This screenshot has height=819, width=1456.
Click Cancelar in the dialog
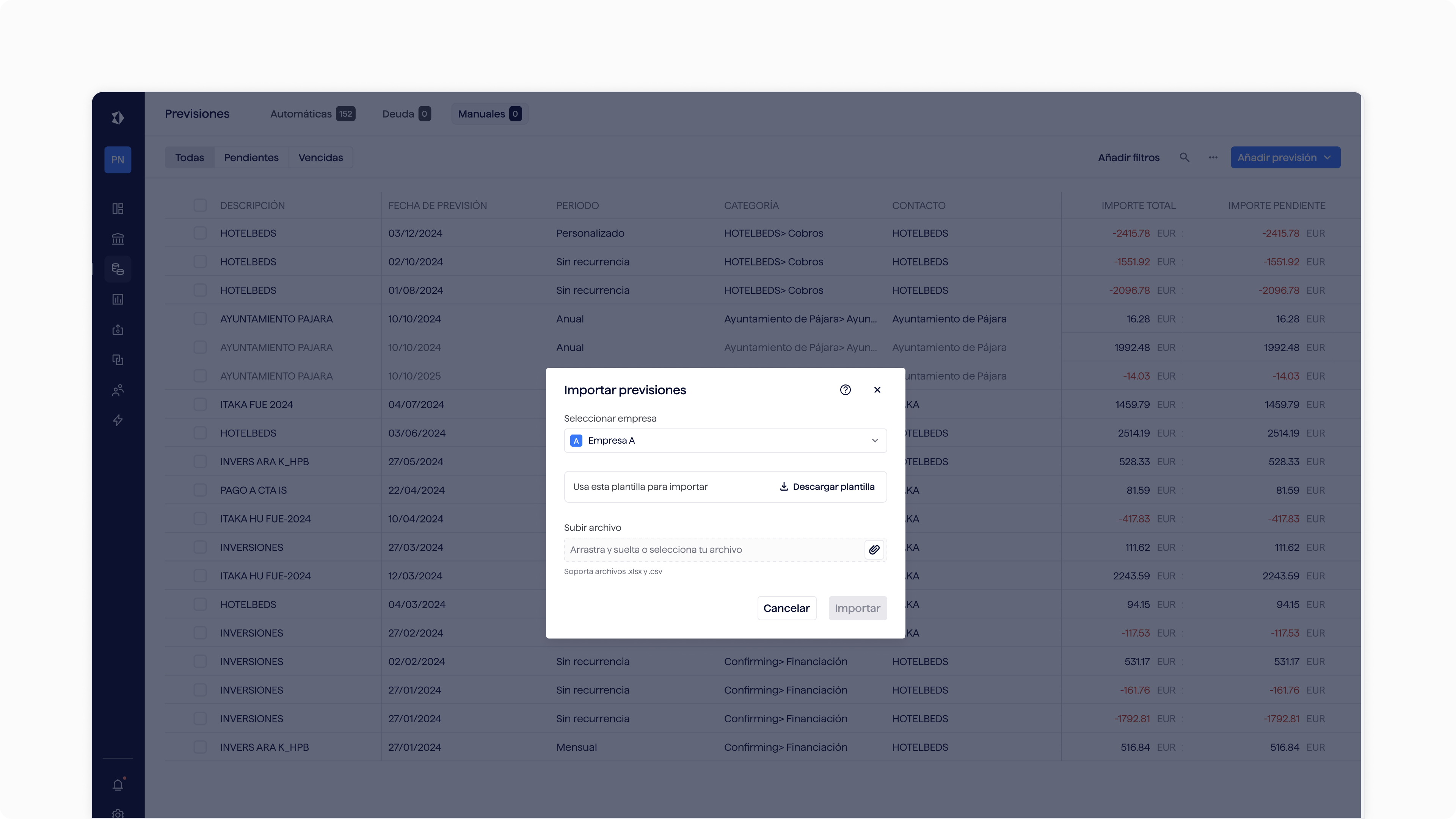786,608
